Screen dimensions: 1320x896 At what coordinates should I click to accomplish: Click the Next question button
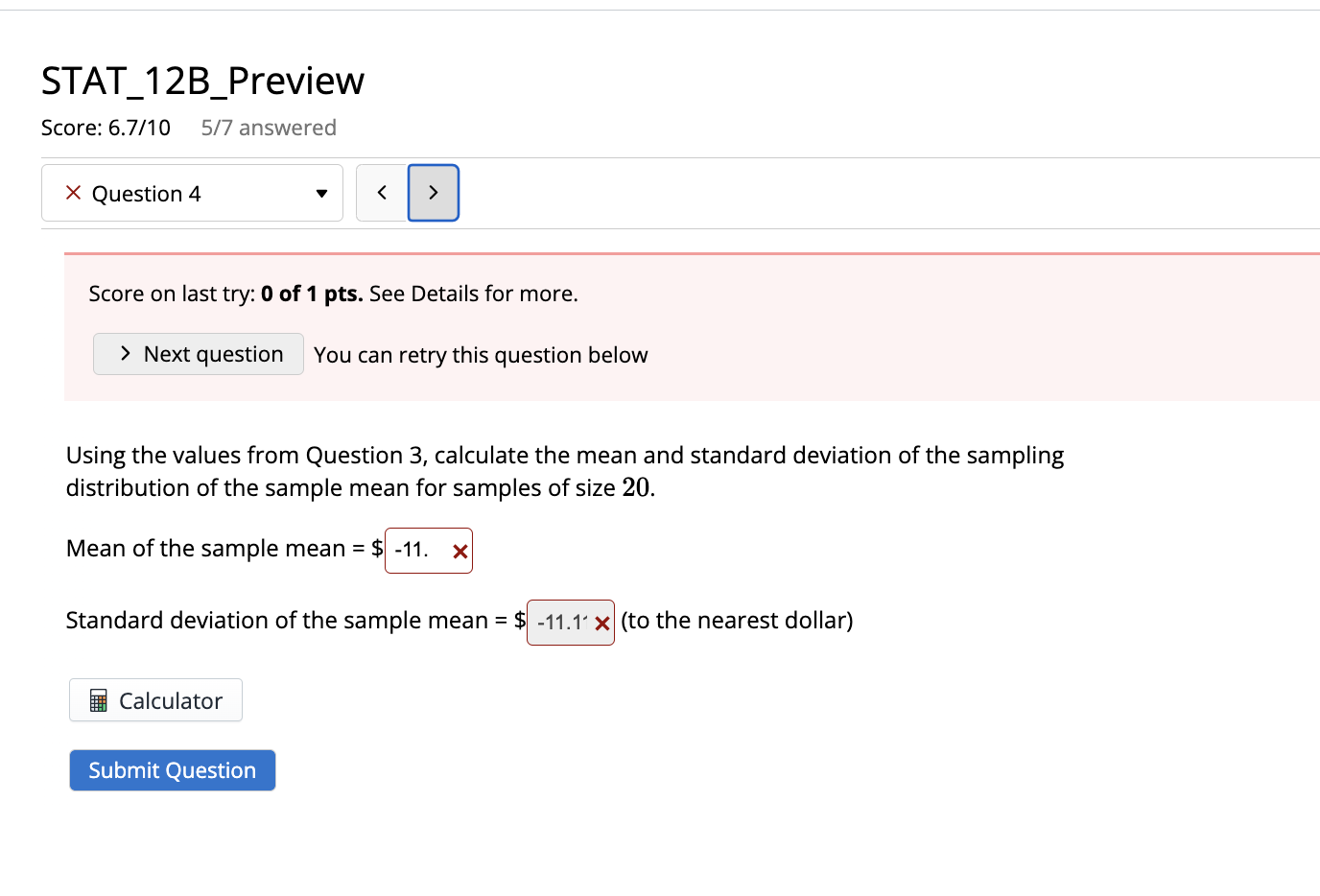coord(198,353)
